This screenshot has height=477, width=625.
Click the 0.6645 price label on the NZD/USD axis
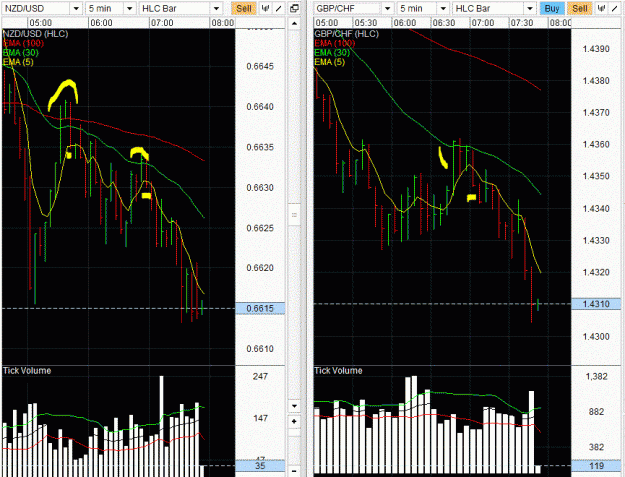260,66
